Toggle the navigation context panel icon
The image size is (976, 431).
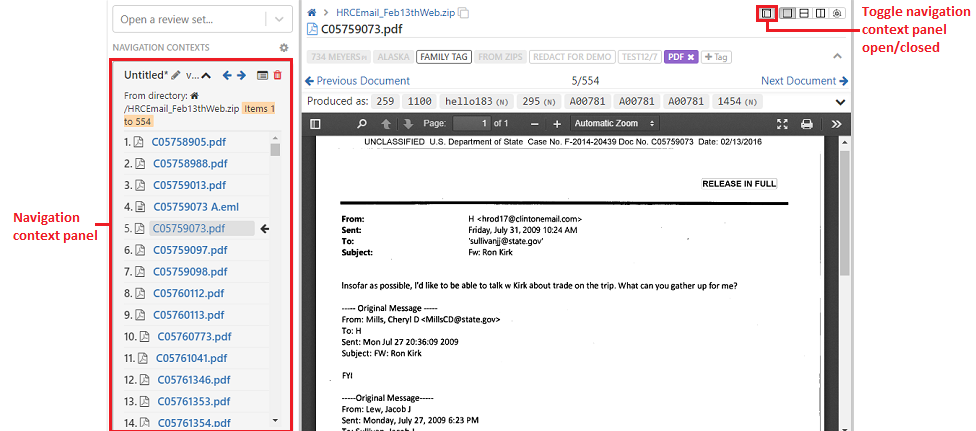pyautogui.click(x=767, y=12)
